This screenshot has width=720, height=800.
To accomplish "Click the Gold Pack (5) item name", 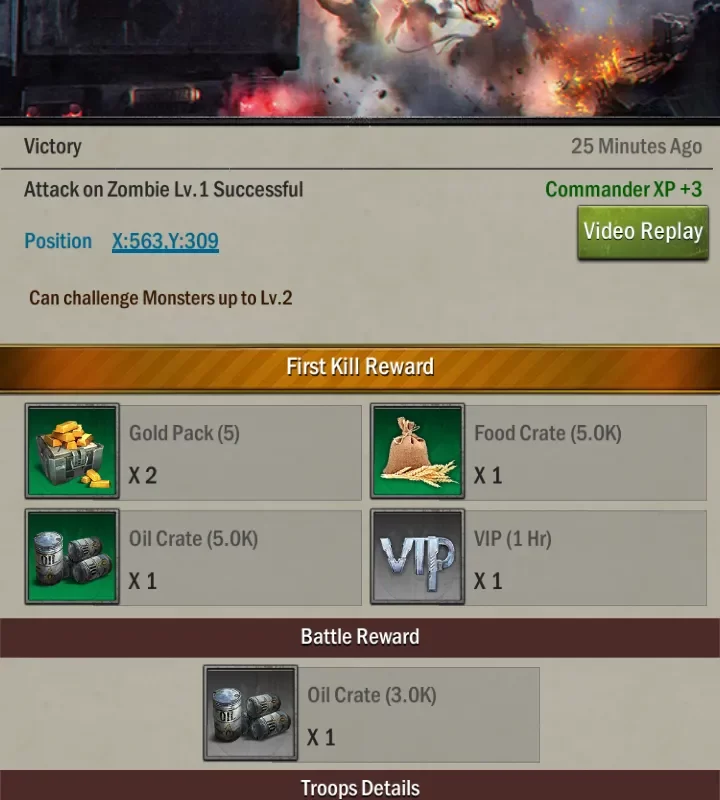I will coord(184,433).
